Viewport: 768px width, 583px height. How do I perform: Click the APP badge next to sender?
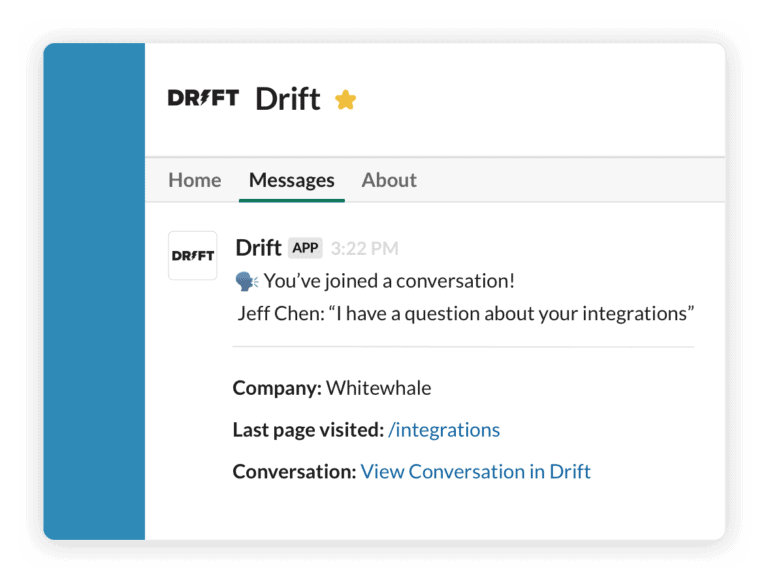pos(305,248)
